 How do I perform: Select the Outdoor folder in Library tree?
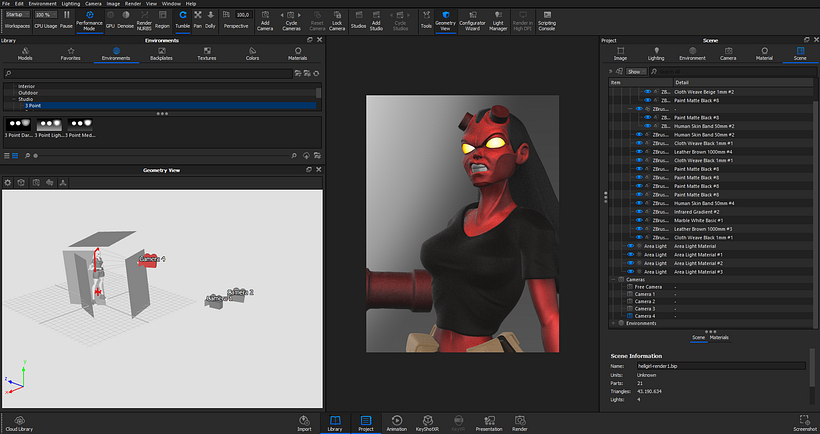(28, 93)
